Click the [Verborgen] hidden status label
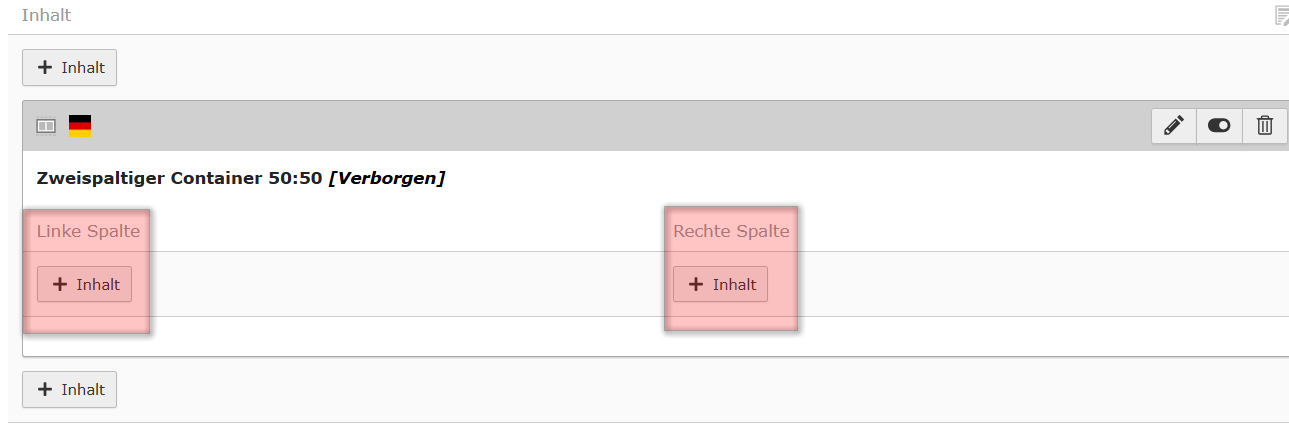1289x434 pixels. [x=387, y=179]
